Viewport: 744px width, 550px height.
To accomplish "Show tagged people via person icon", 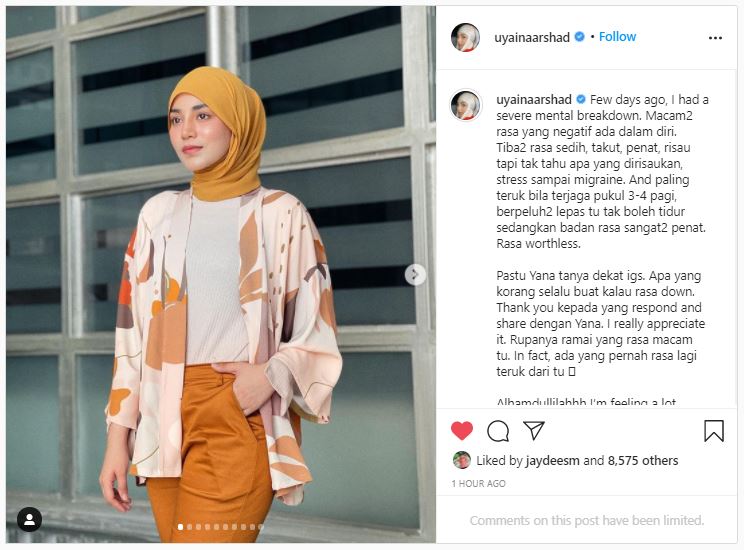I will [x=29, y=519].
